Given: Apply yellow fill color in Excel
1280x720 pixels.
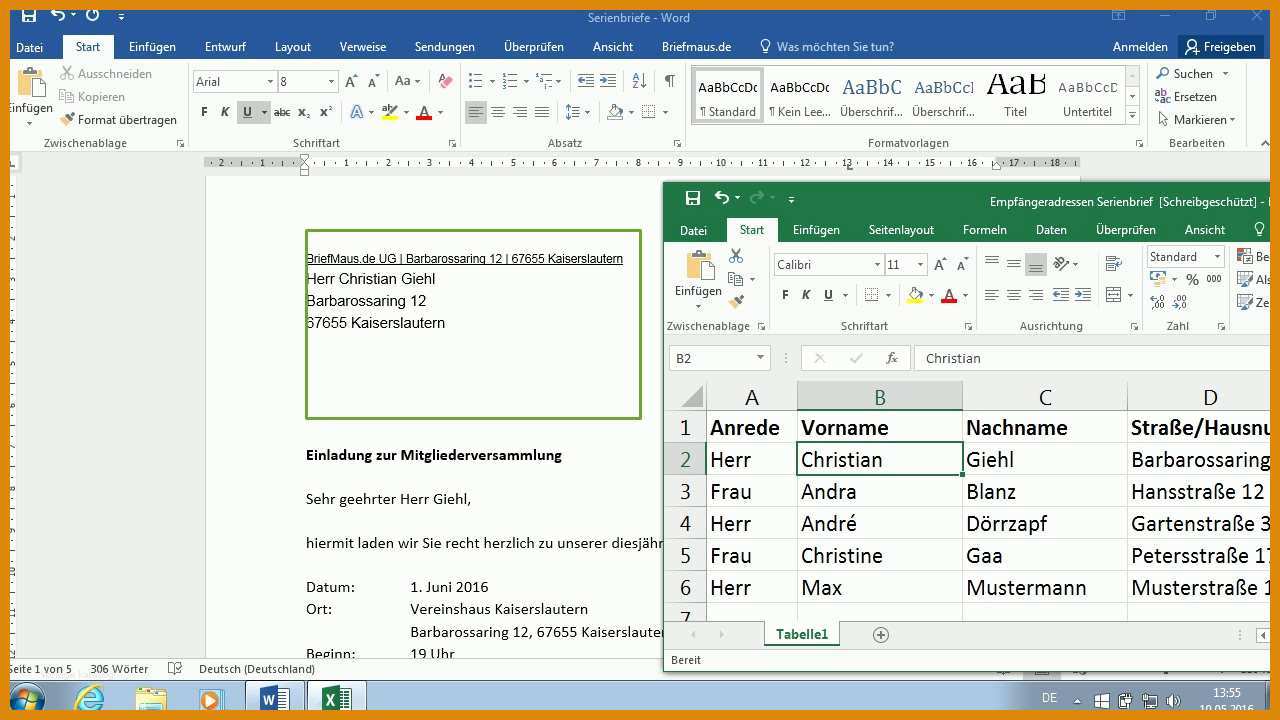Looking at the screenshot, I should (x=915, y=295).
